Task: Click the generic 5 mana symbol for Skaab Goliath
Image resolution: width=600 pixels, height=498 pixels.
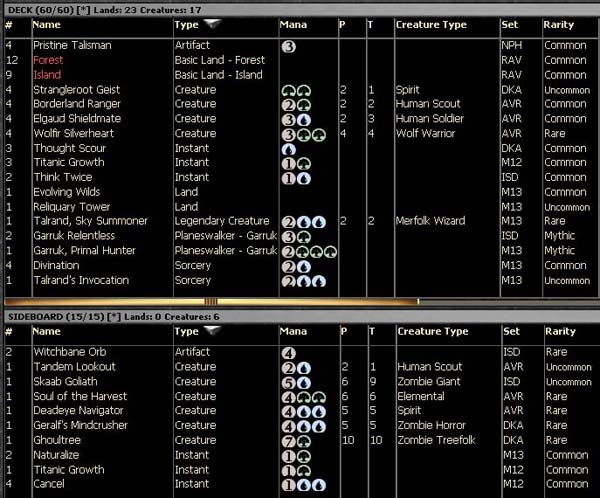Action: tap(289, 383)
